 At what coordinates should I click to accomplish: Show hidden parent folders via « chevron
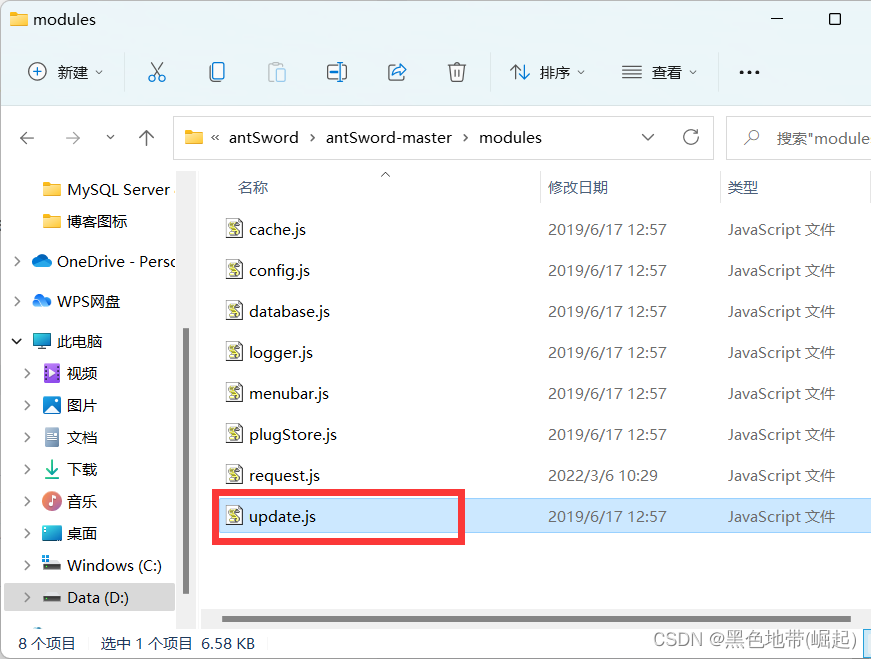(x=215, y=138)
